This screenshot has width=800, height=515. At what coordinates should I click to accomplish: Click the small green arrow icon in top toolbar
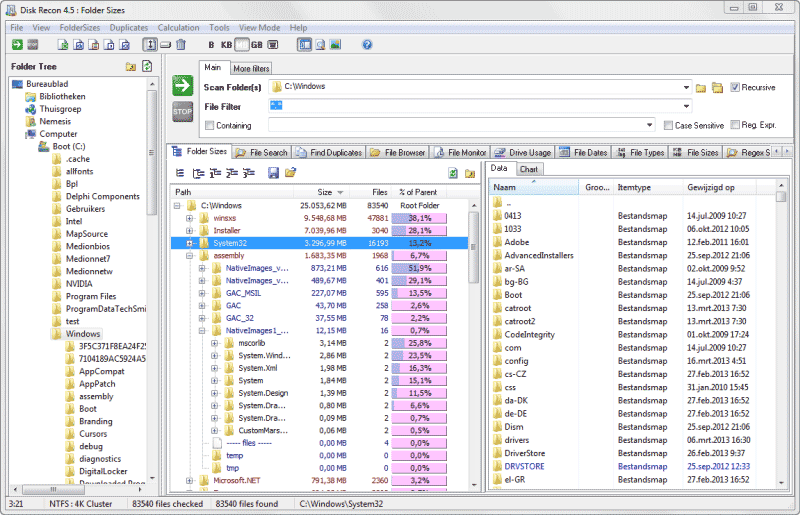[17, 45]
